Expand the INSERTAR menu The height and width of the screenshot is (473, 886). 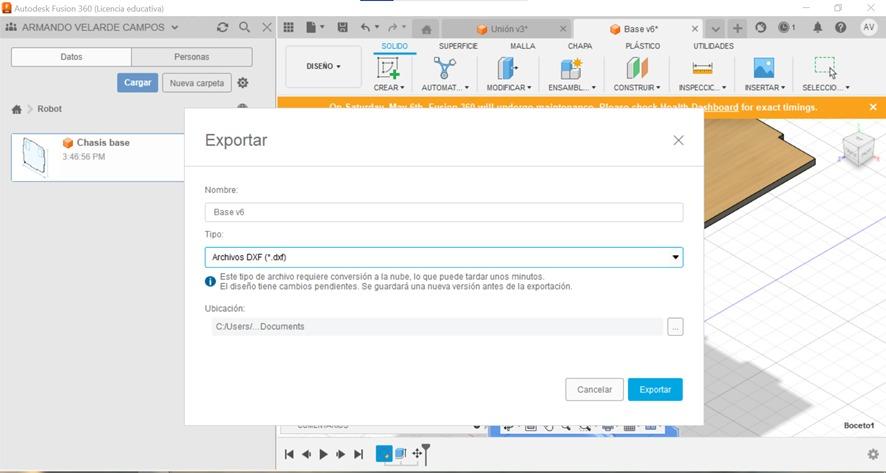tap(765, 88)
